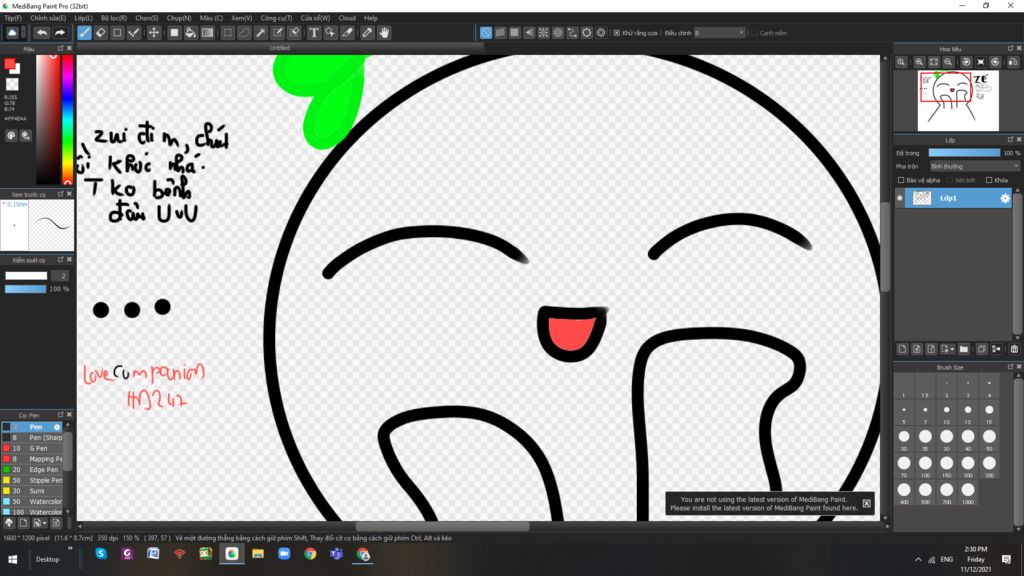Screen dimensions: 1024x576
Task: Select the G Pen brush
Action: point(33,449)
